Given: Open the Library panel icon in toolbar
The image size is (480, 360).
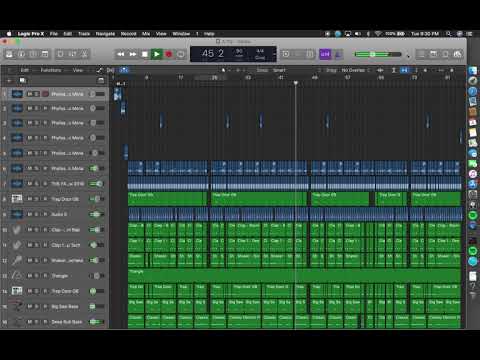Looking at the screenshot, I should click(9, 54).
